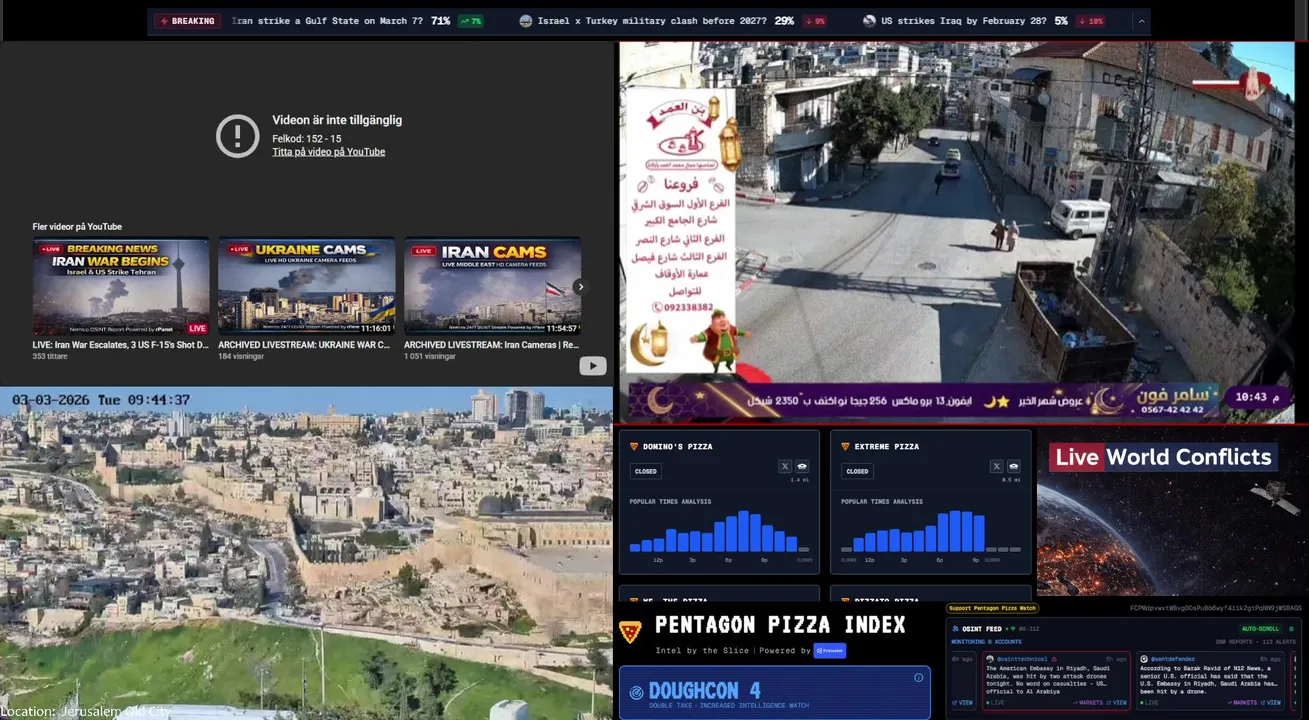Click the Pentagon Pizza Index title
Screen dimensions: 1309x720
[780, 625]
